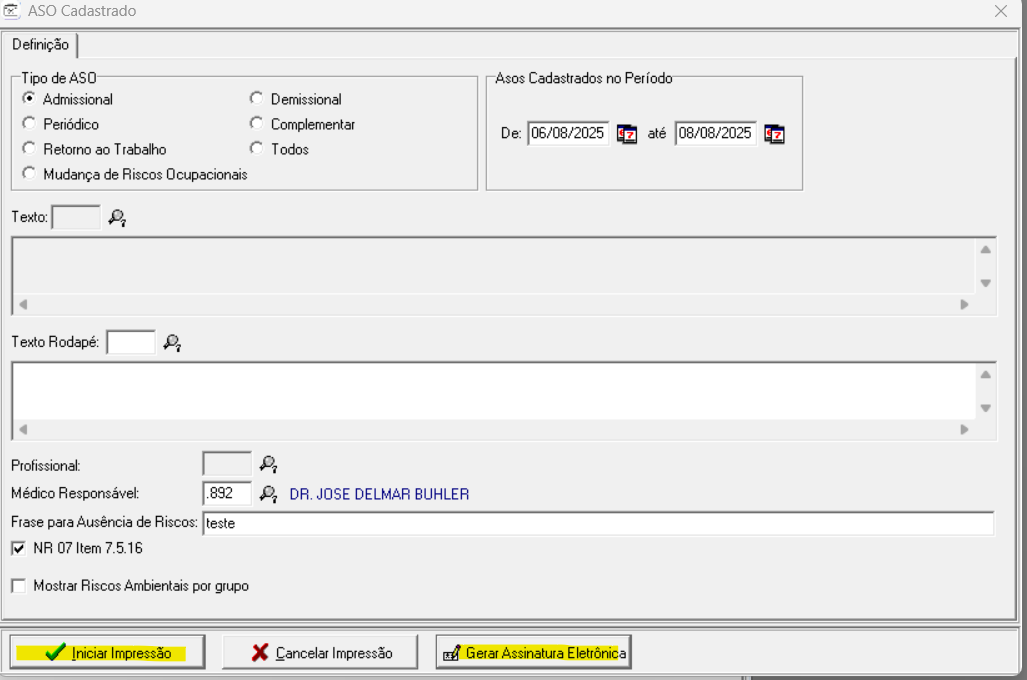Click the Texto search magnifier icon
1027x680 pixels.
[117, 217]
